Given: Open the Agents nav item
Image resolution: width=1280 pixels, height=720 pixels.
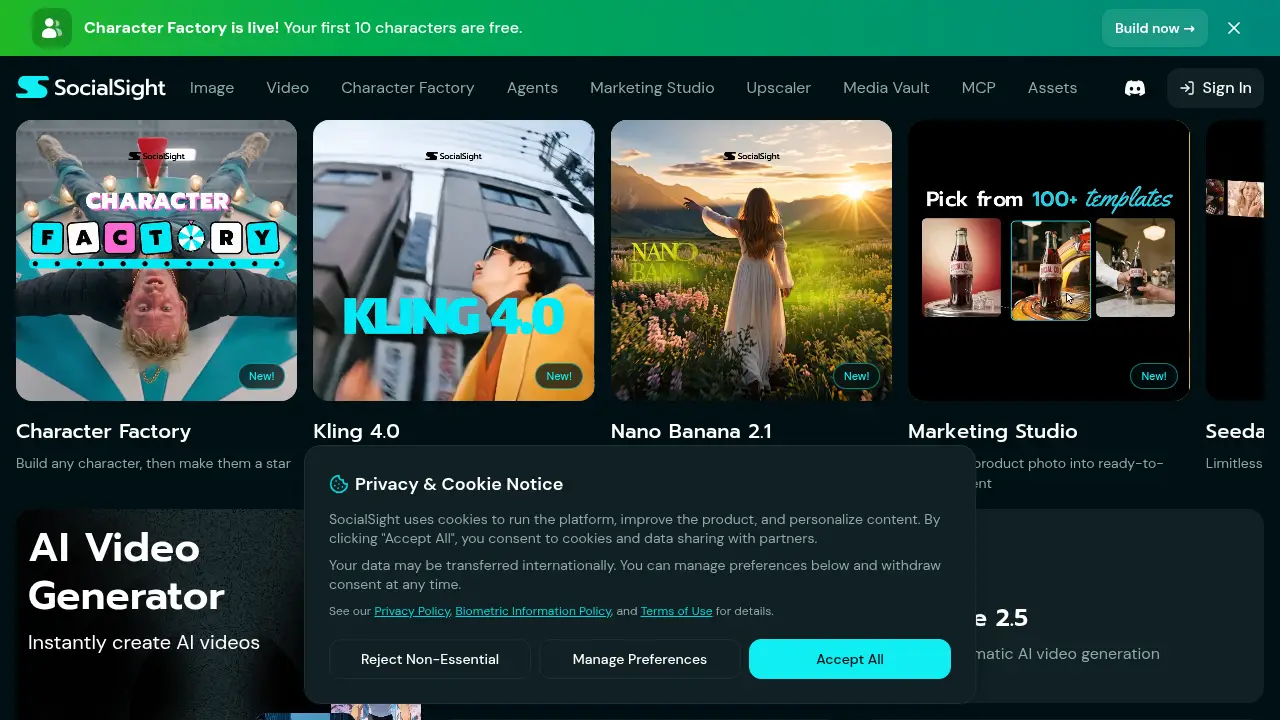Looking at the screenshot, I should [532, 88].
